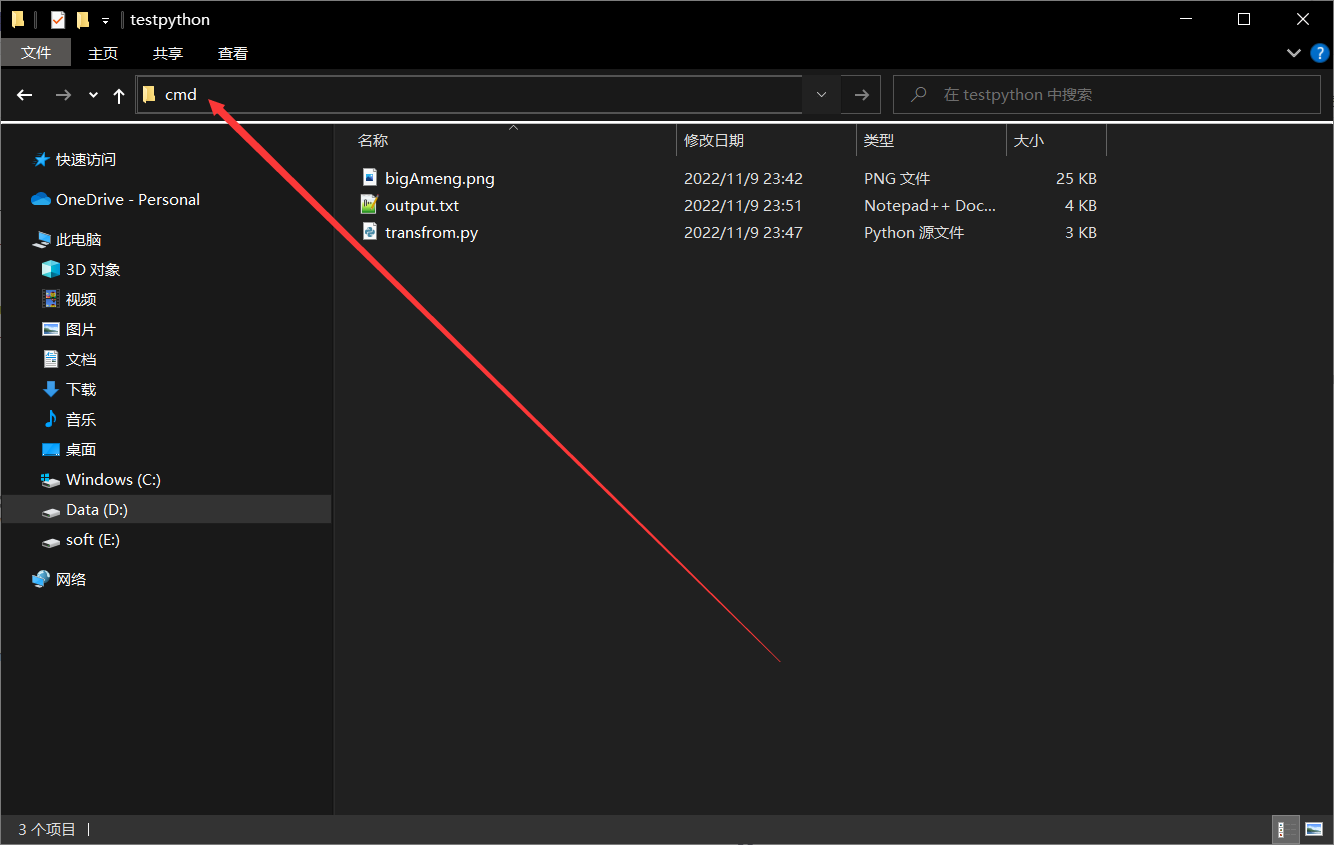Open OneDrive - Personal in sidebar
The height and width of the screenshot is (845, 1334).
tap(128, 200)
